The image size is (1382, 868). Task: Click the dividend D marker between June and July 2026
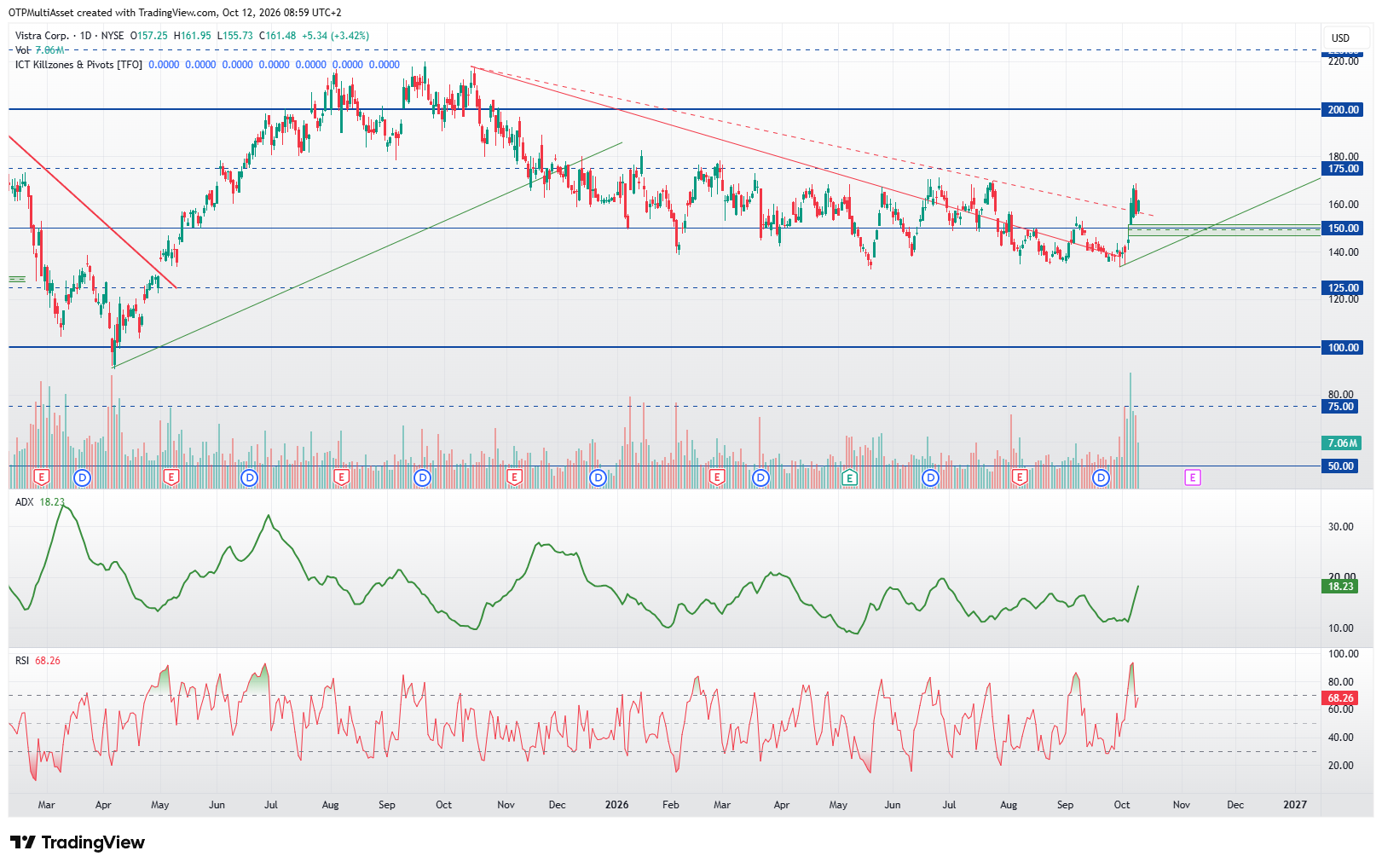(930, 477)
